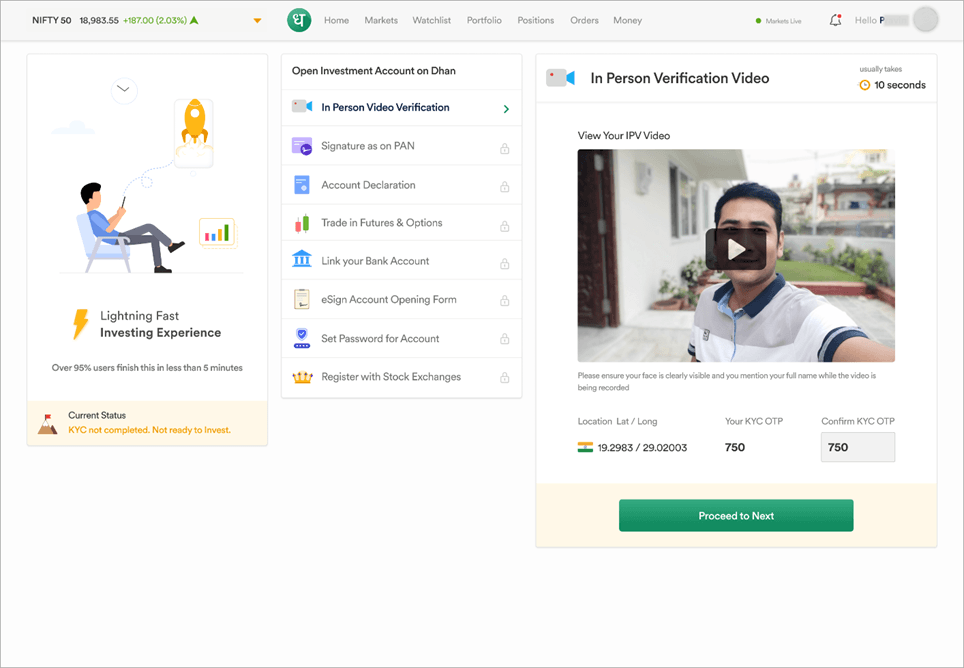Expand In Person Video Verification arrow

[506, 108]
